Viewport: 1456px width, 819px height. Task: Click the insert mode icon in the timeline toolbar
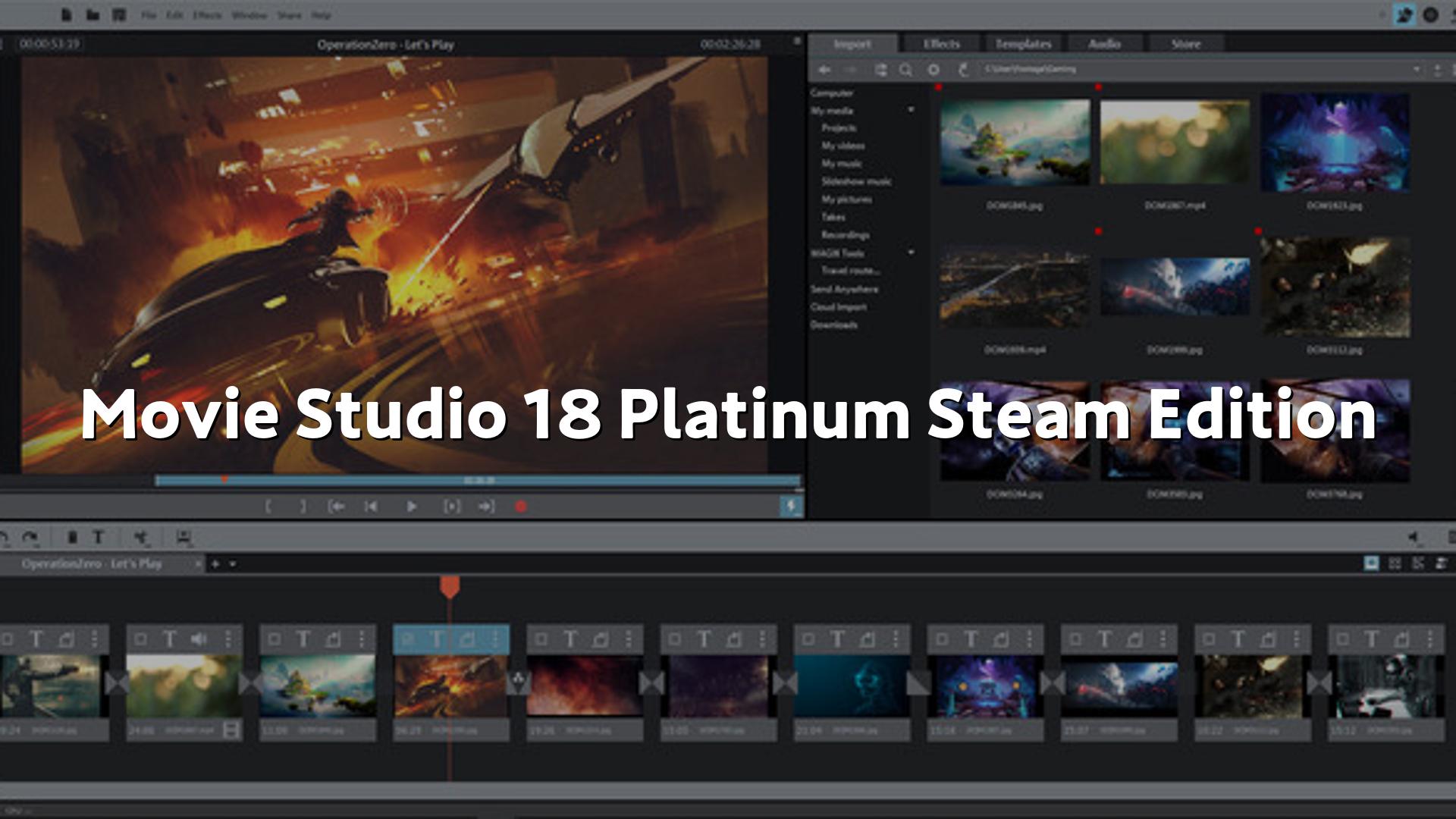coord(184,538)
